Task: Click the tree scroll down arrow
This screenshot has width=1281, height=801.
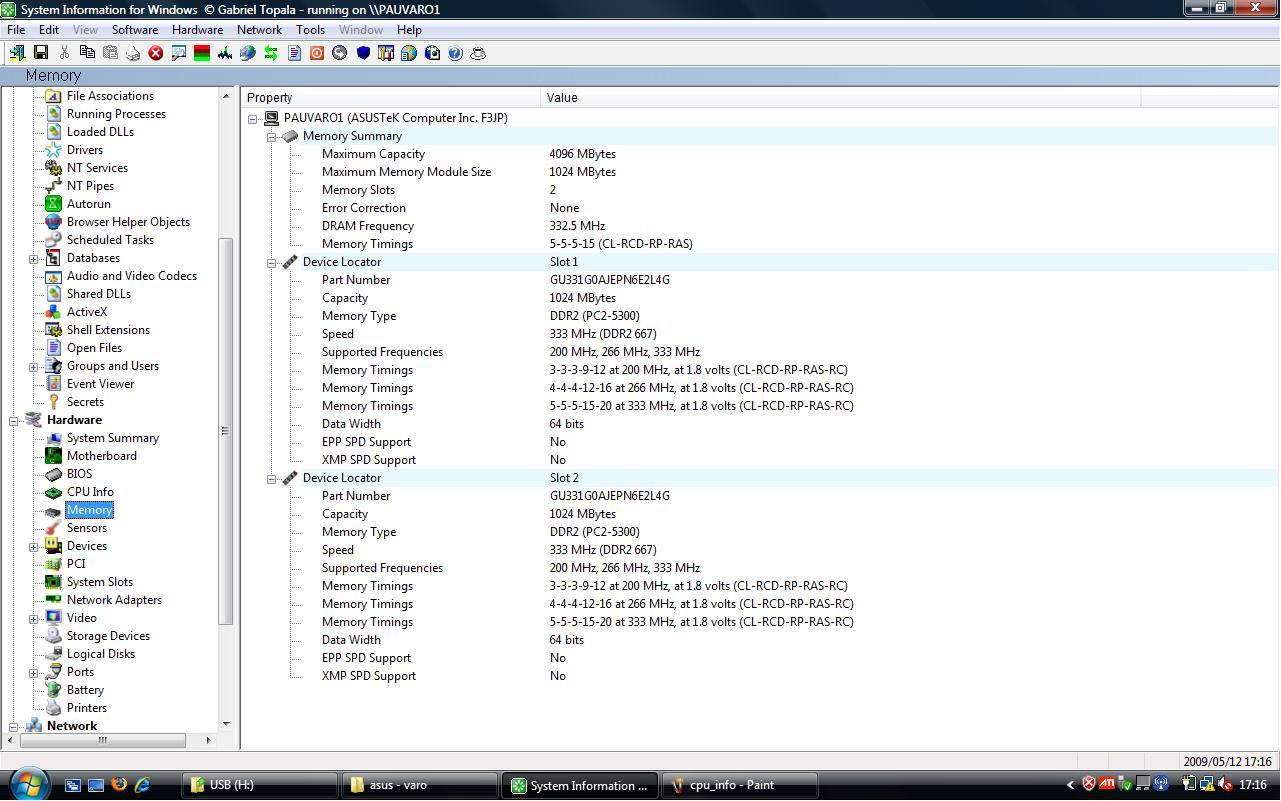Action: pos(226,724)
